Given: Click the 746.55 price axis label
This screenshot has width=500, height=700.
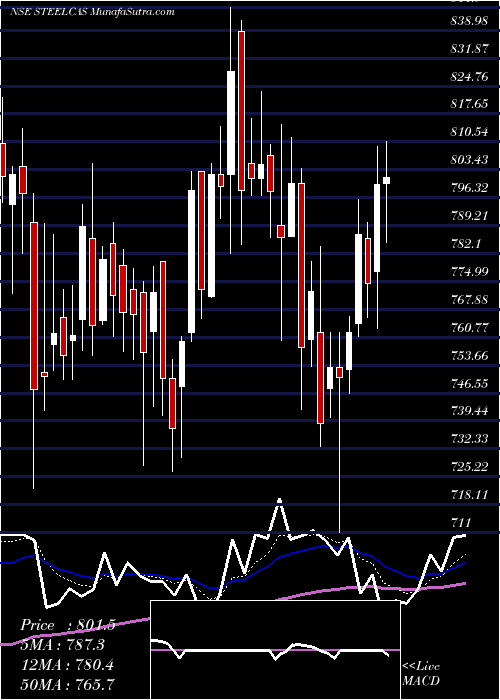Looking at the screenshot, I should (469, 383).
